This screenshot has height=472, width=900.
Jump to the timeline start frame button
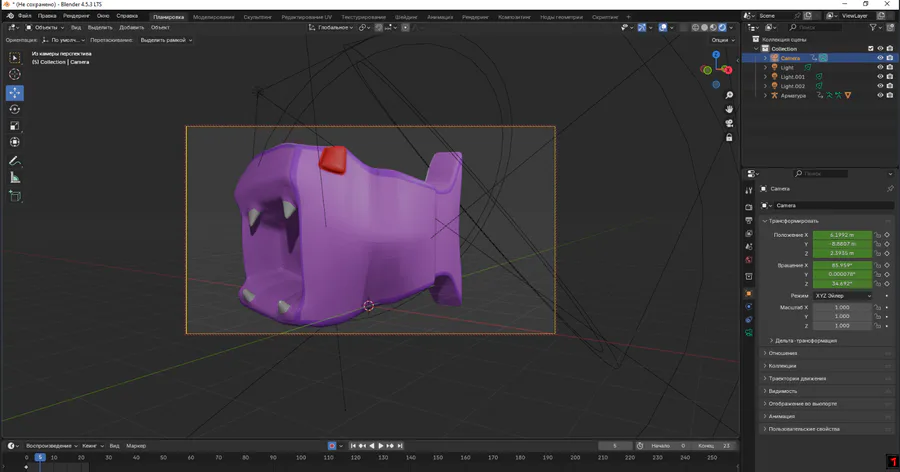[x=352, y=446]
